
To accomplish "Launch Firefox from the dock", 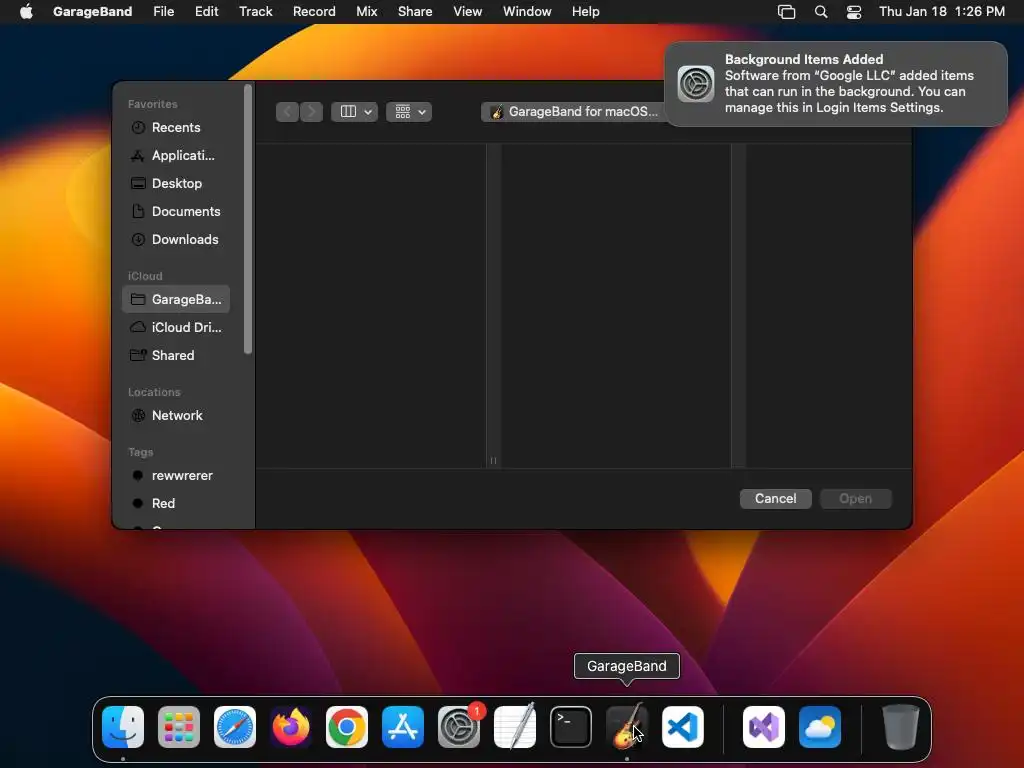I will [291, 727].
